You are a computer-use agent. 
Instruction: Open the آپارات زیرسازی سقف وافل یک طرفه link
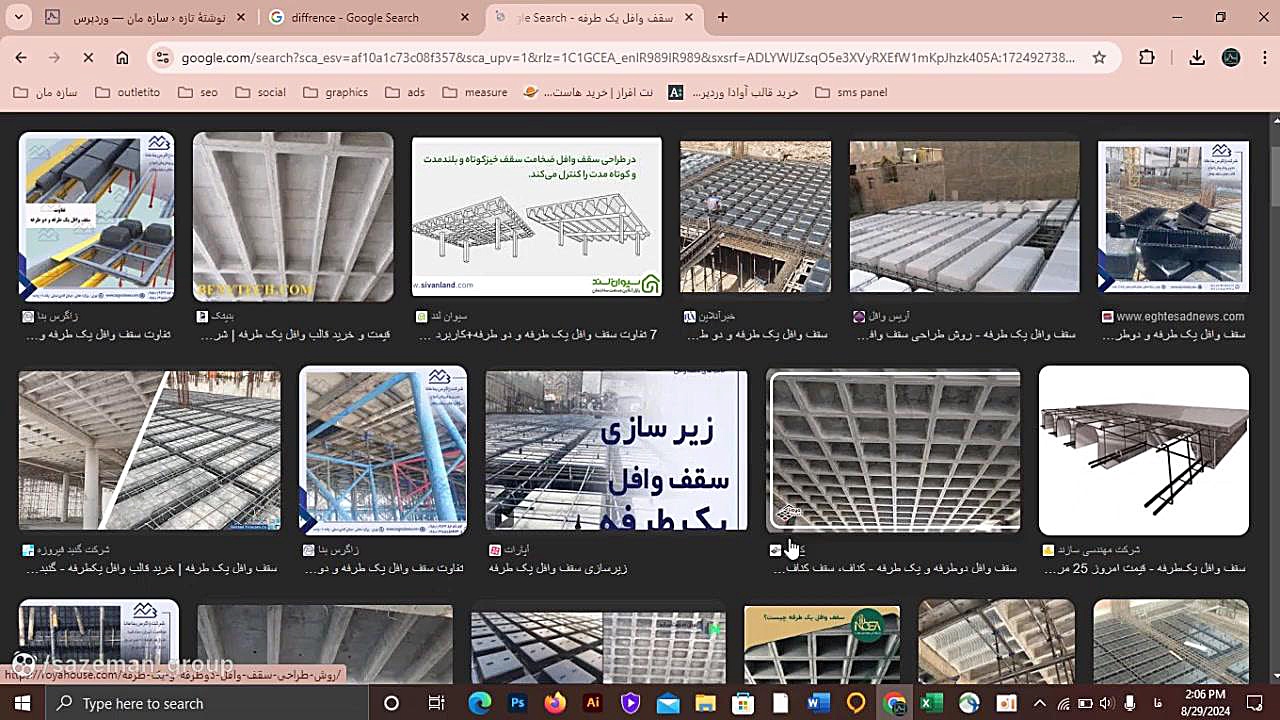click(x=558, y=568)
